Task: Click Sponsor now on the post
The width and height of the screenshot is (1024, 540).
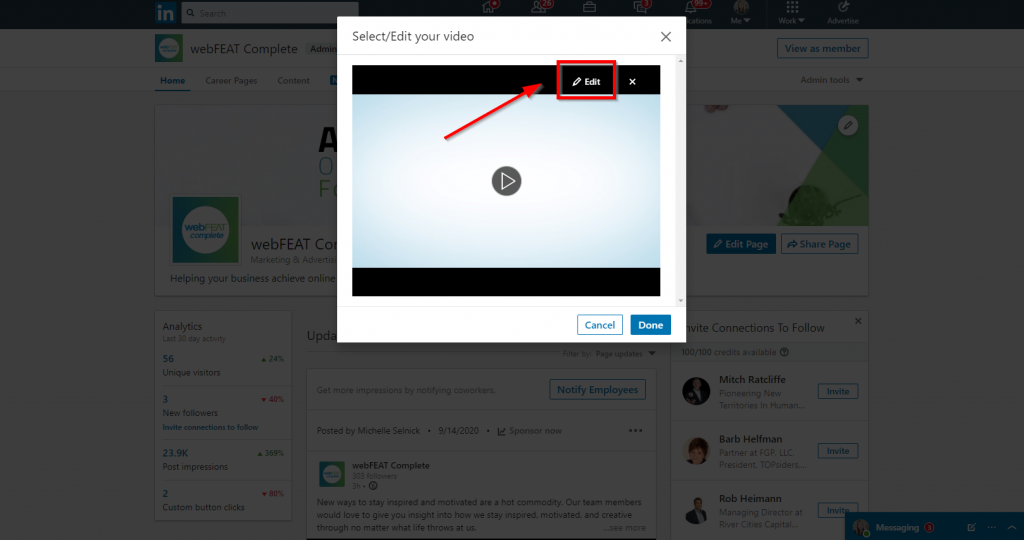Action: point(530,431)
